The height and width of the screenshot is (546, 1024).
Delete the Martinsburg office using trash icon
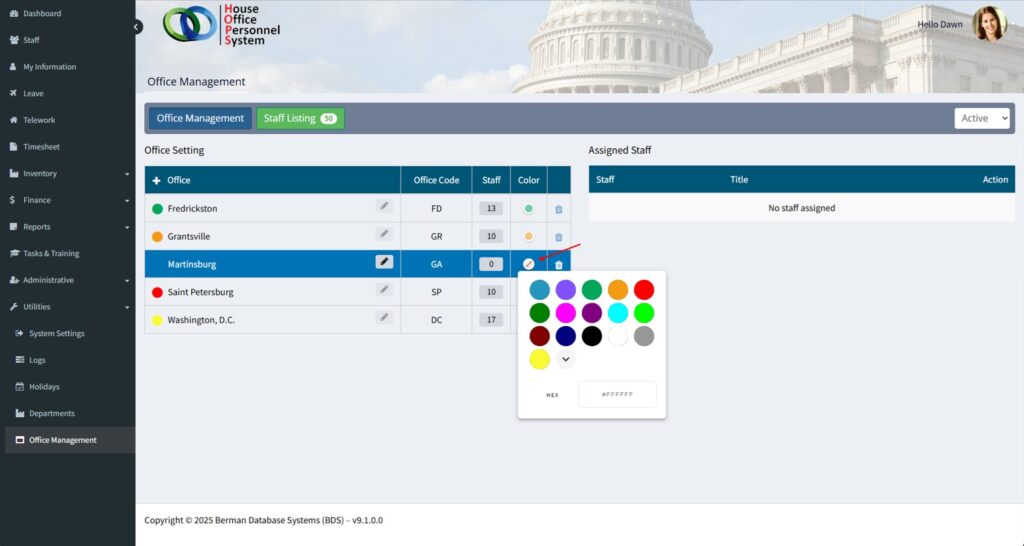(559, 265)
